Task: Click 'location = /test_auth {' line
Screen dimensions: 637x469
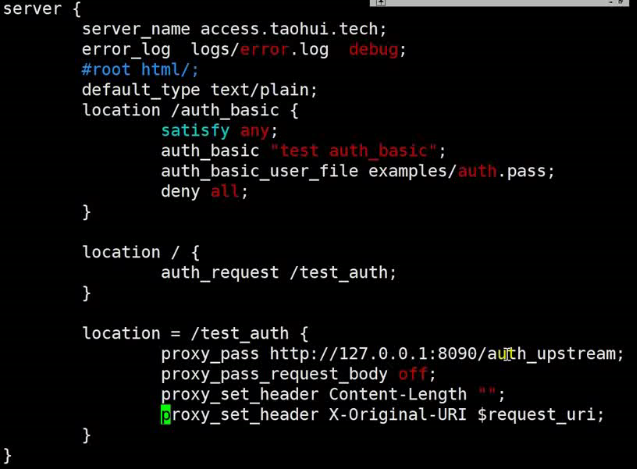Action: [195, 334]
